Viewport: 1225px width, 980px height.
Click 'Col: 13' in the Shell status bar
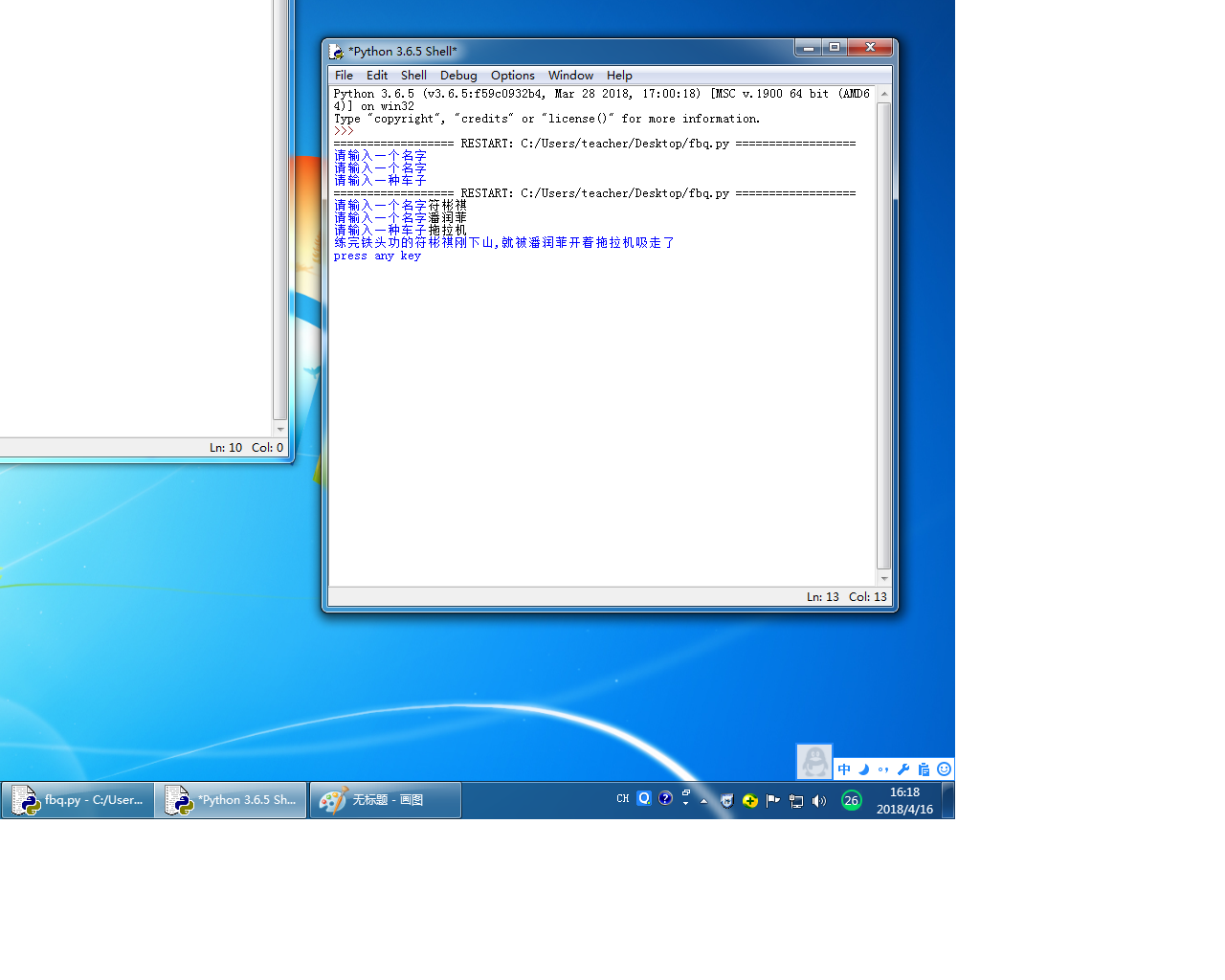(868, 597)
